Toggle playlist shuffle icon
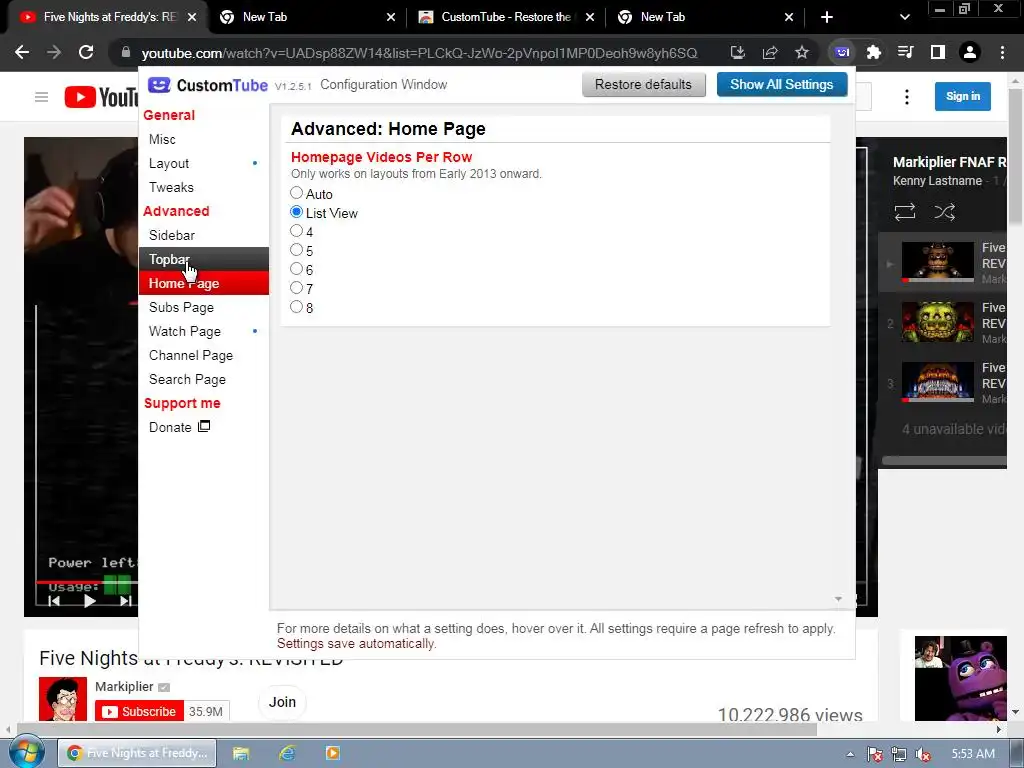The height and width of the screenshot is (768, 1024). (x=944, y=212)
